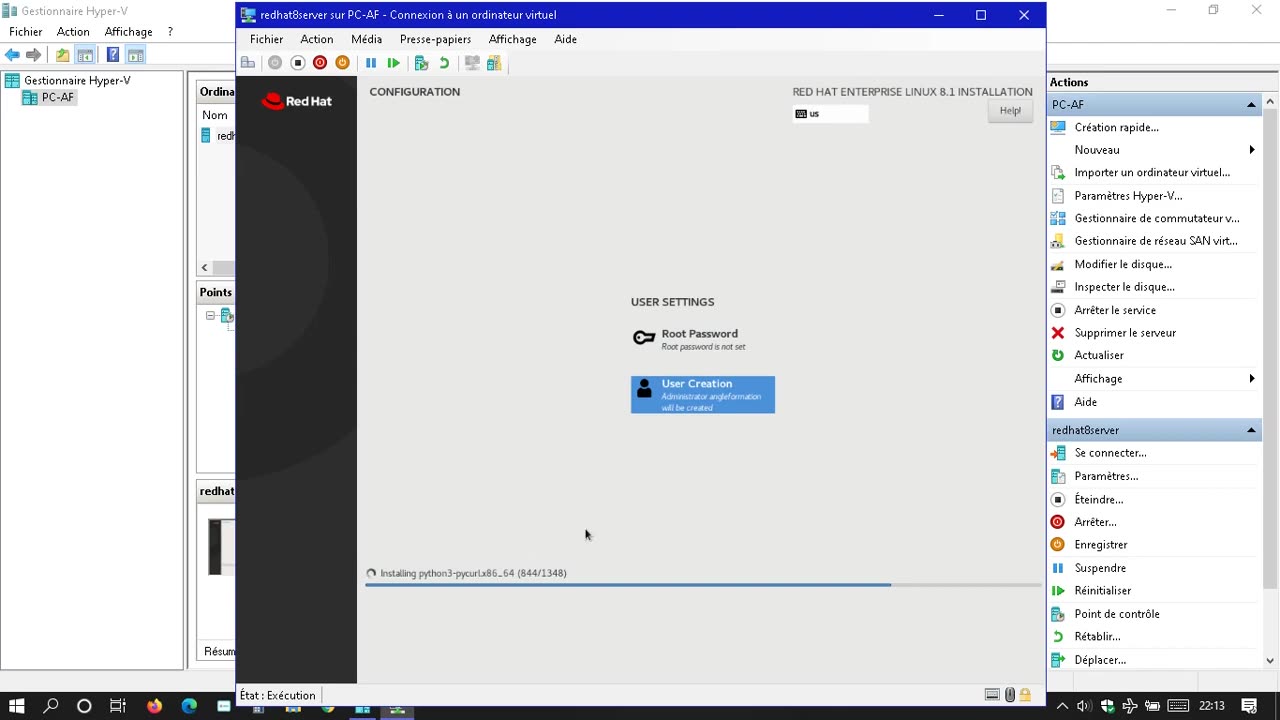
Task: Send Ctrl+Alt+Del using the VM toolbar icon
Action: pyautogui.click(x=248, y=63)
